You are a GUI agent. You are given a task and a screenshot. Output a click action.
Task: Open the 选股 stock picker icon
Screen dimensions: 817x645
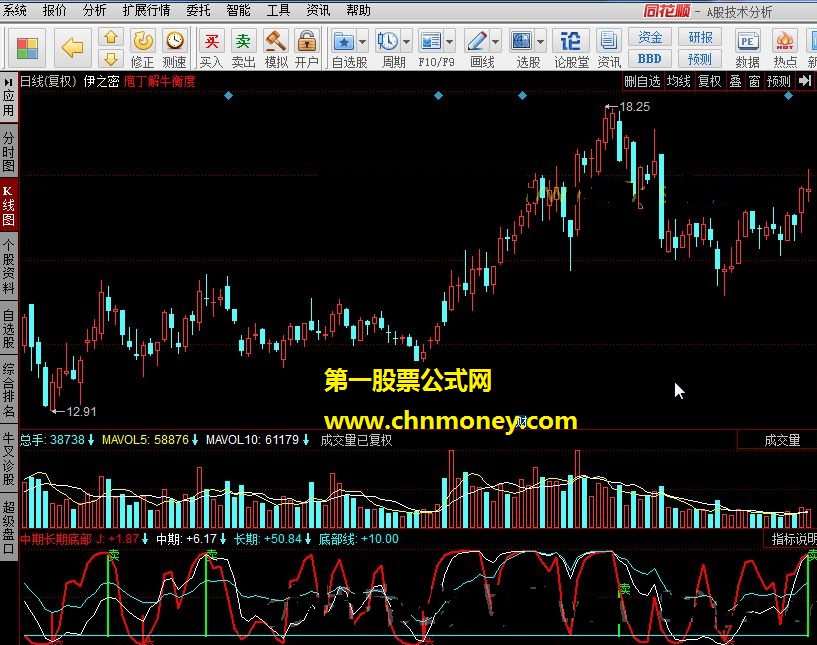(x=522, y=41)
